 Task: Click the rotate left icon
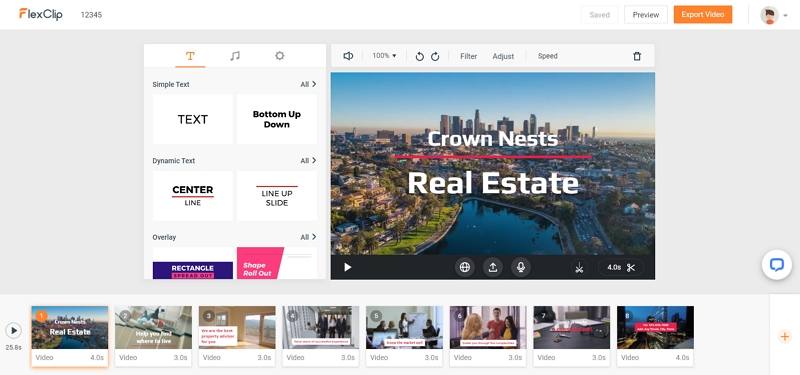(419, 56)
